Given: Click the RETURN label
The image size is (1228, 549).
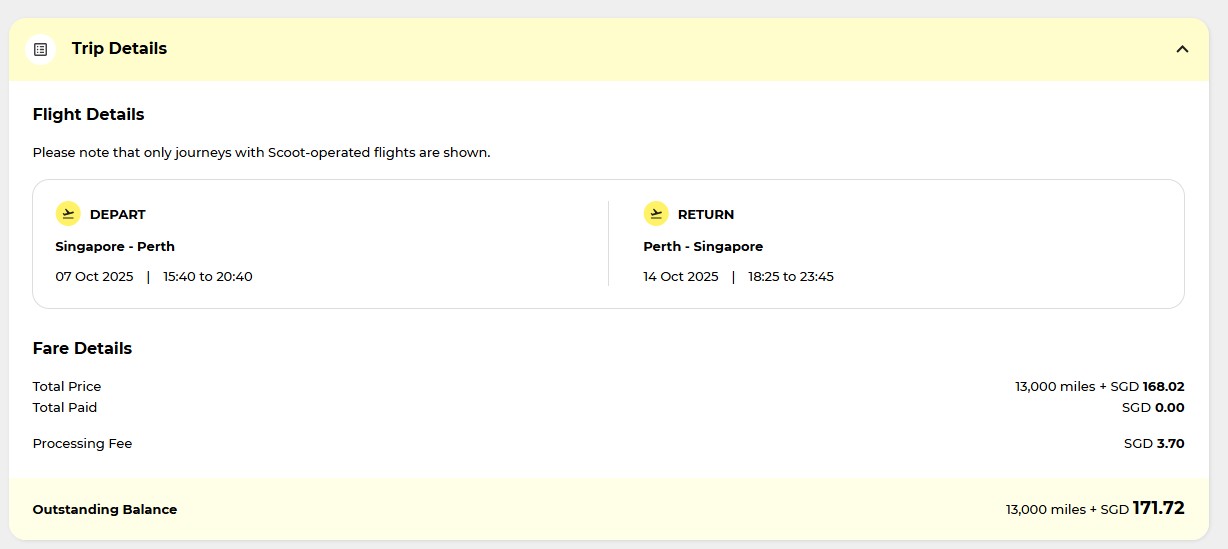Looking at the screenshot, I should pyautogui.click(x=706, y=215).
